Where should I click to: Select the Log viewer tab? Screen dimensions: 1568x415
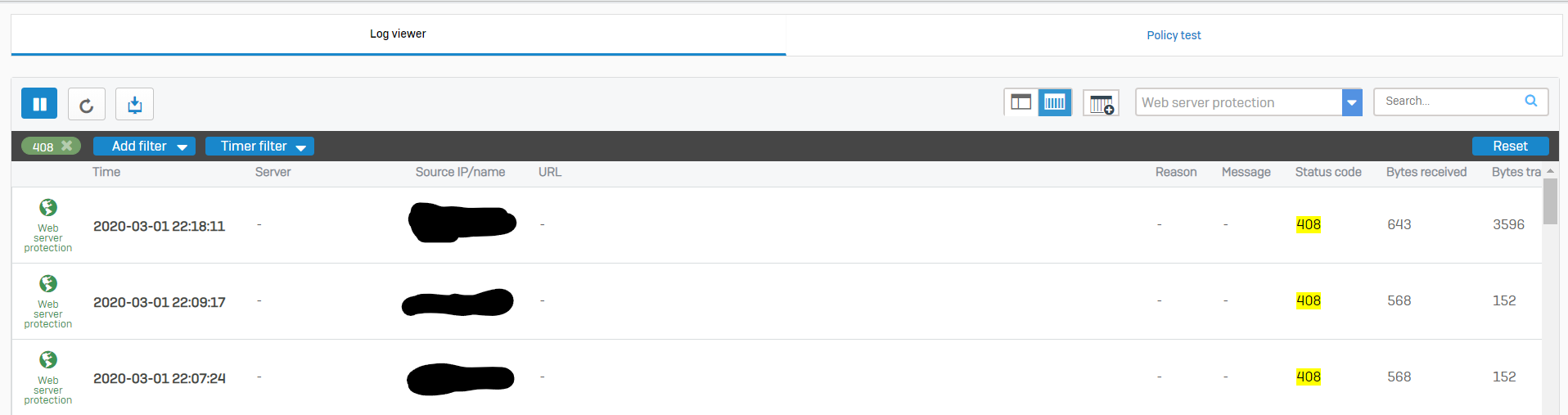coord(398,34)
